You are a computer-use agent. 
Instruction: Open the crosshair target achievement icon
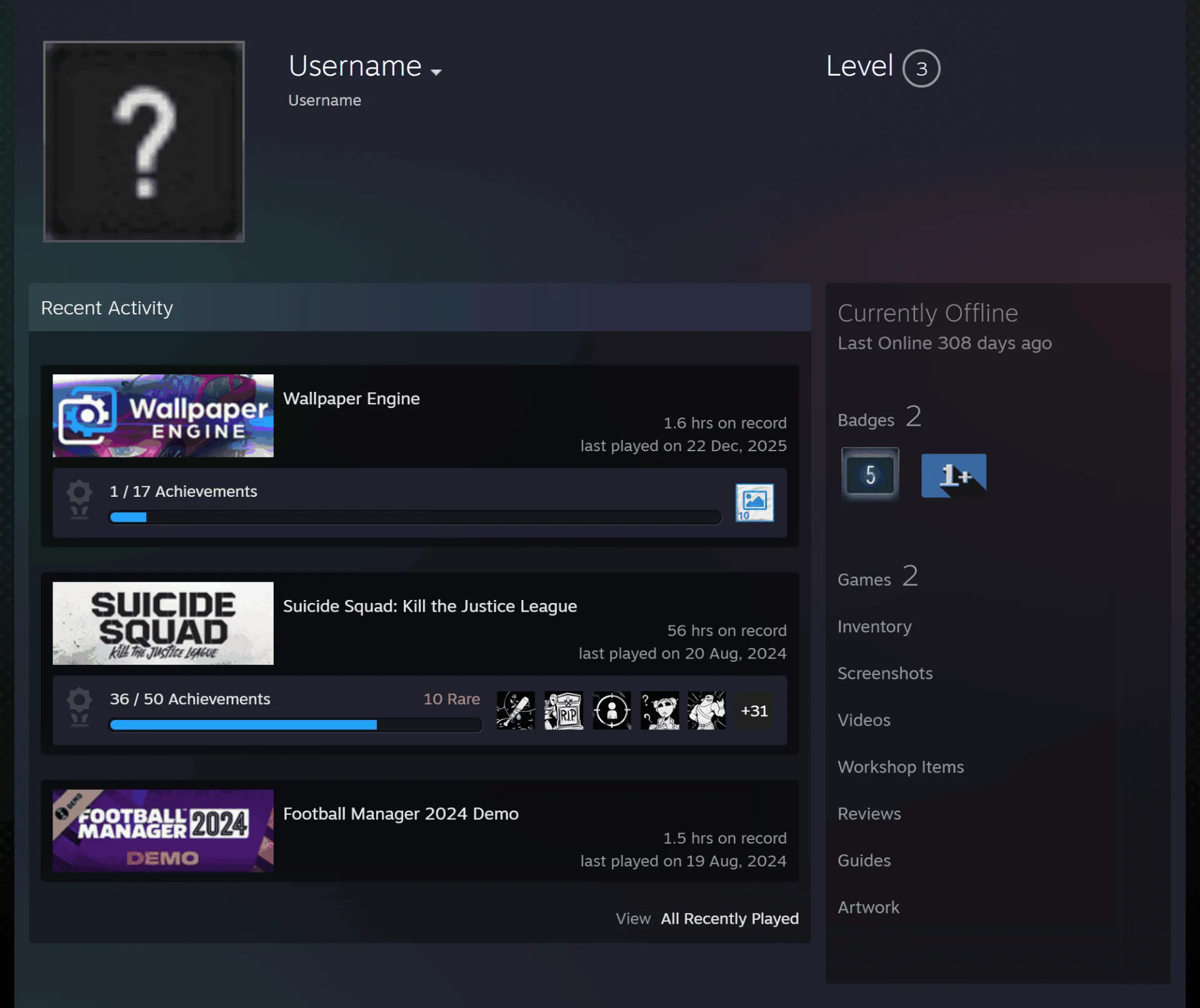612,711
